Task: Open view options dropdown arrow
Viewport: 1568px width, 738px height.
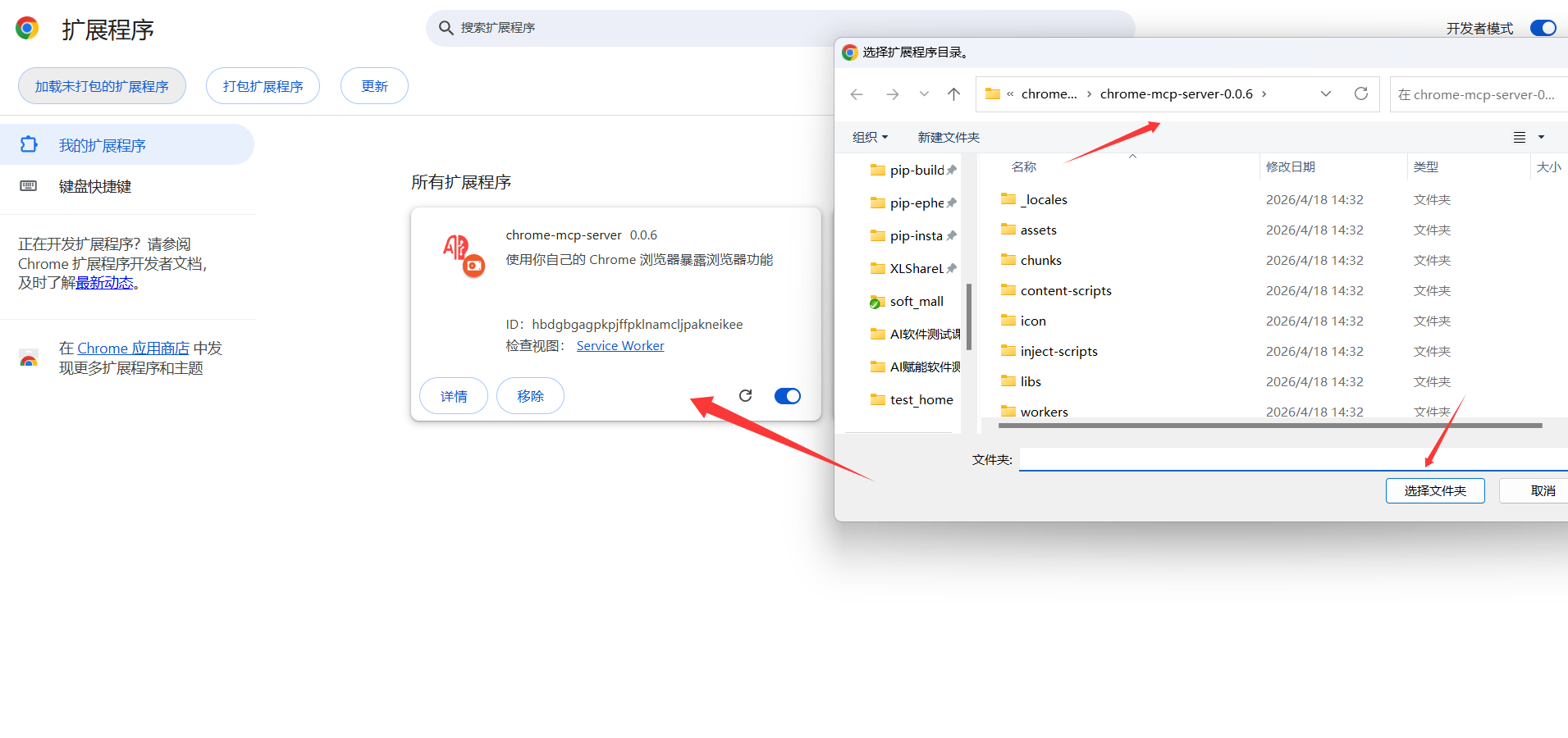Action: point(1541,137)
